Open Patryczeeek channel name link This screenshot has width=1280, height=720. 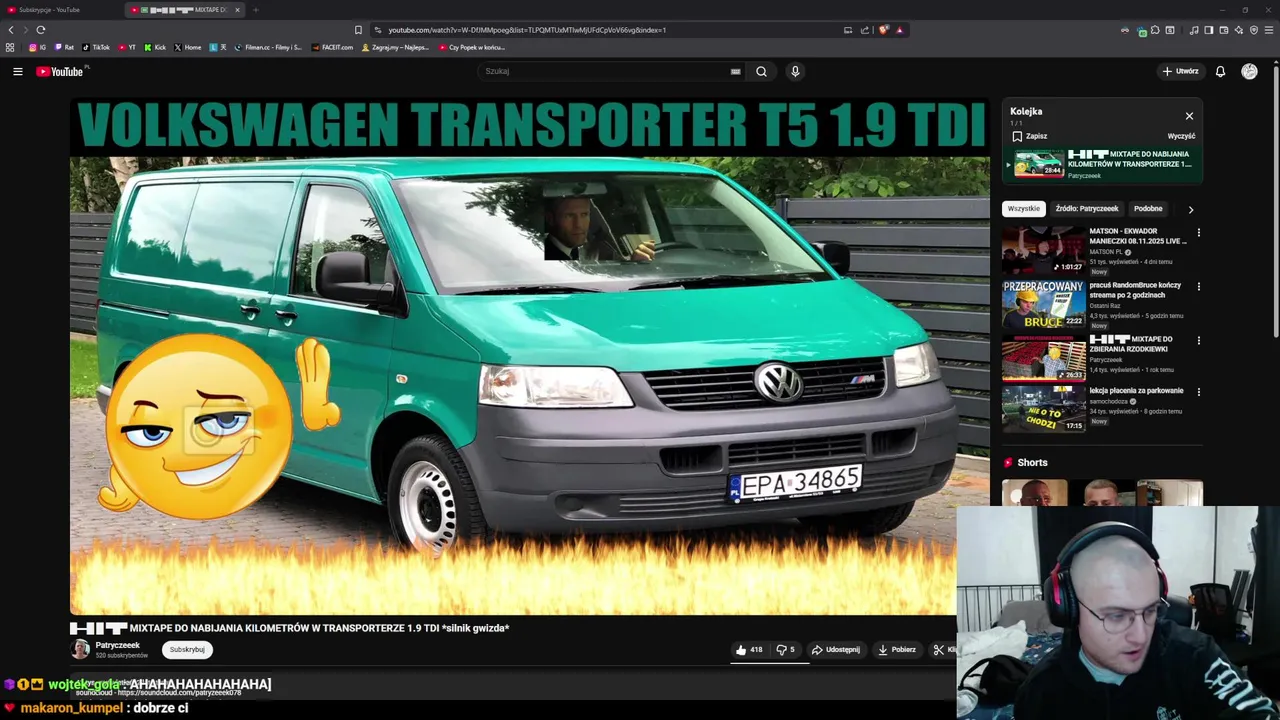117,645
